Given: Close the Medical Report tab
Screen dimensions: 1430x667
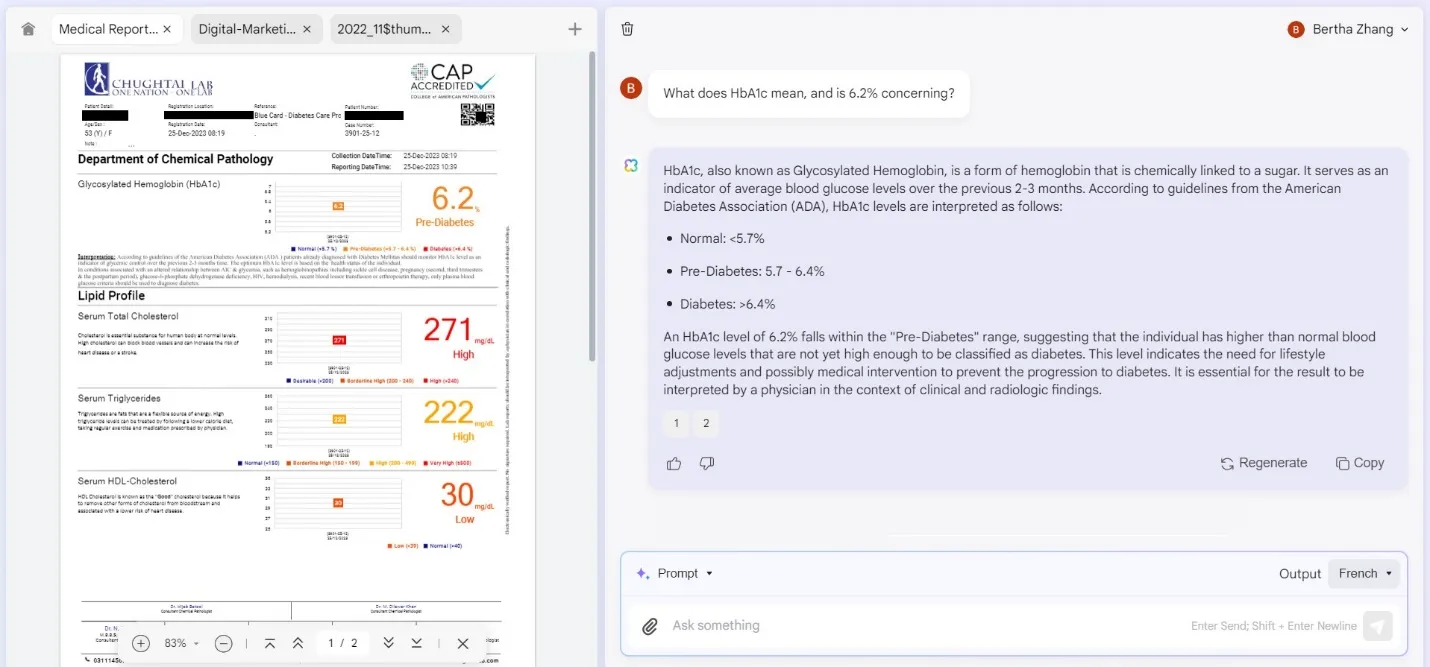Looking at the screenshot, I should click(x=167, y=29).
